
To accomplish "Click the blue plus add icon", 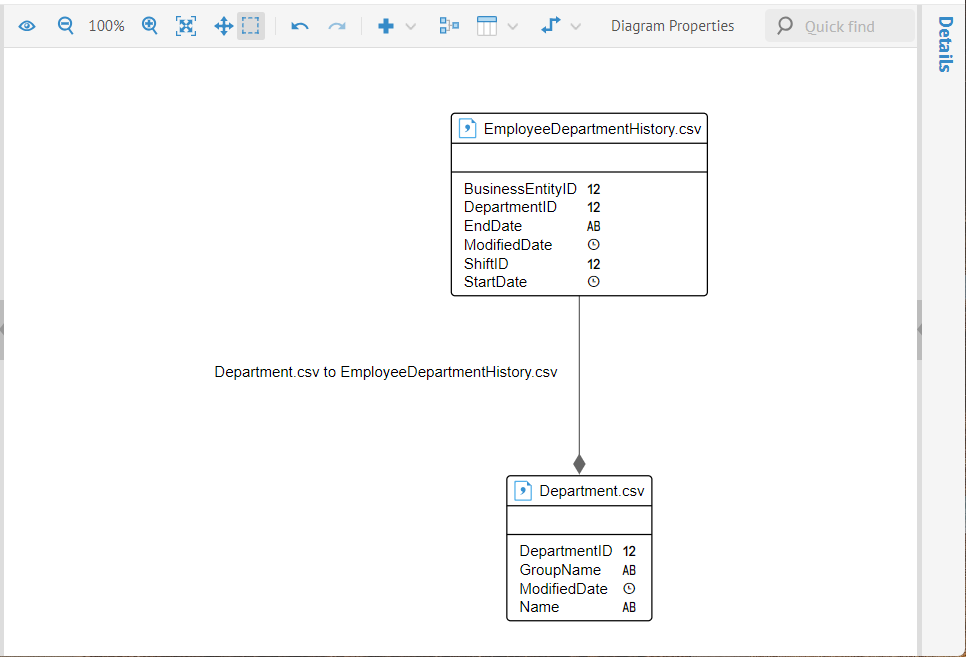I will pos(385,26).
